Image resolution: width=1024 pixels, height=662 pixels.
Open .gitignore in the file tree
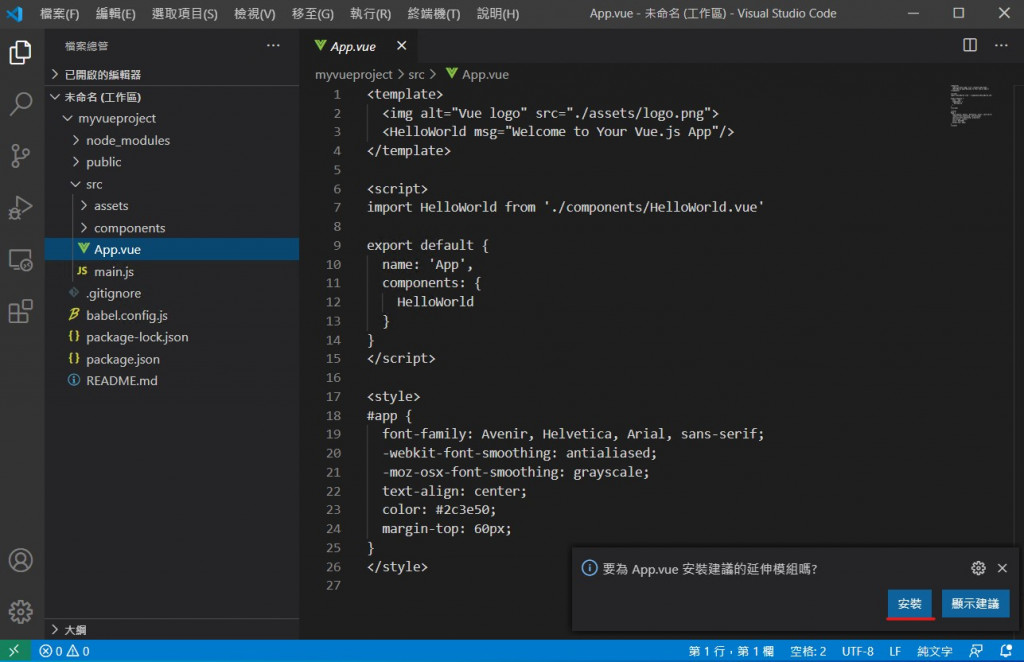point(172,293)
